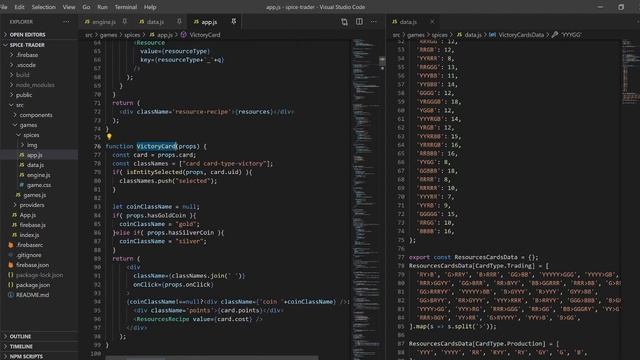Screen dimensions: 640x360
Task: Click data.js in the right breadcrumb
Action: [473, 35]
